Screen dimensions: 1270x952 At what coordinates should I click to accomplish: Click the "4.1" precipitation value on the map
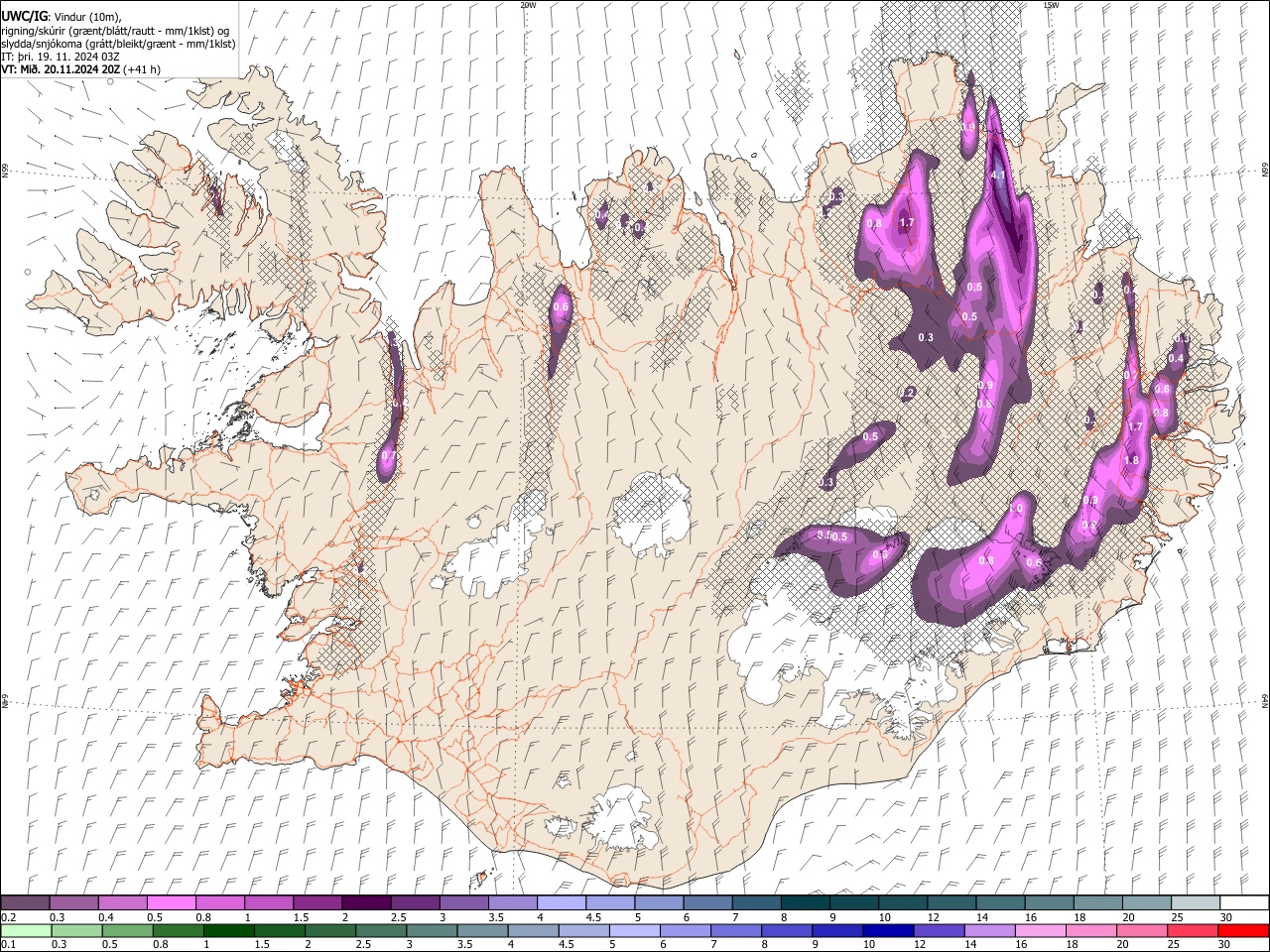pyautogui.click(x=999, y=176)
